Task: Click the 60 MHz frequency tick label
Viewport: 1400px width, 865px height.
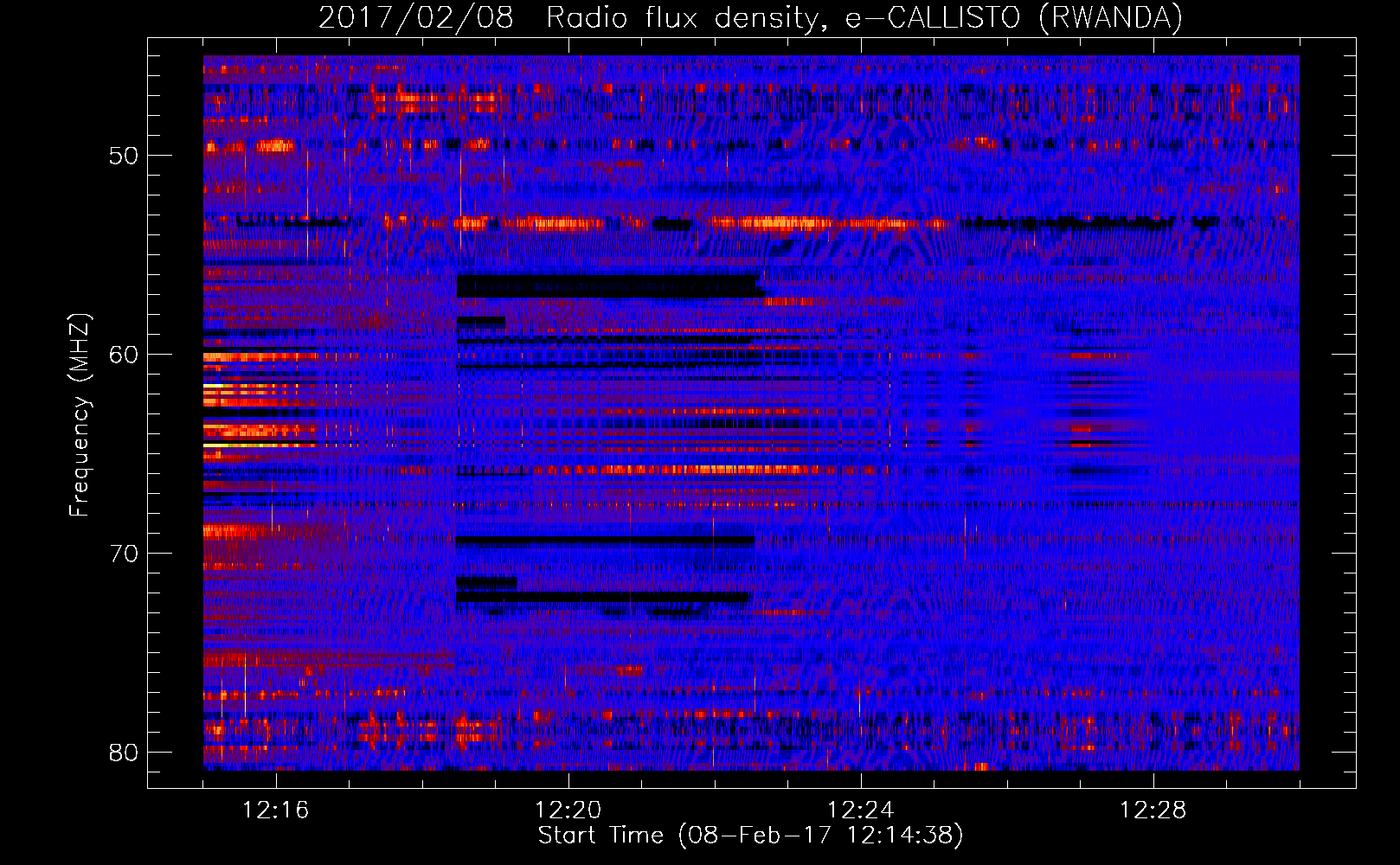Action: point(124,355)
